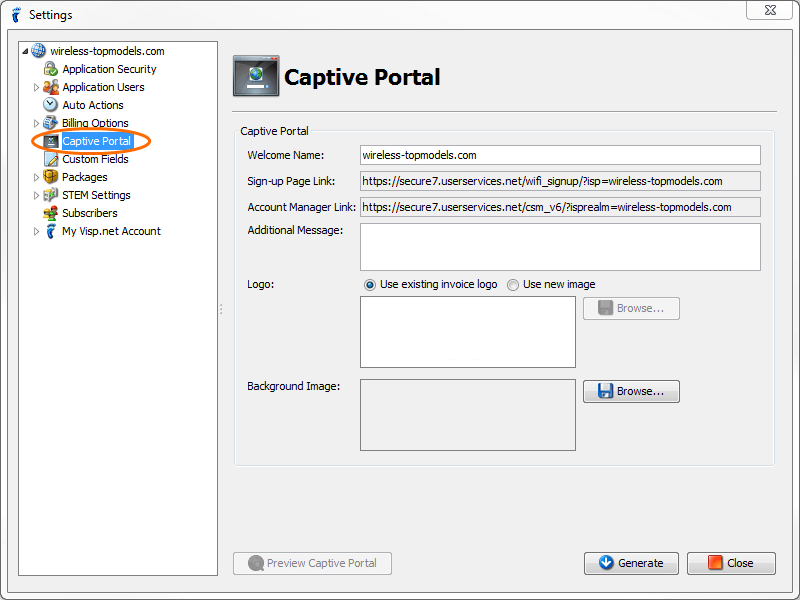Click the Preview Captive Portal button

(312, 563)
